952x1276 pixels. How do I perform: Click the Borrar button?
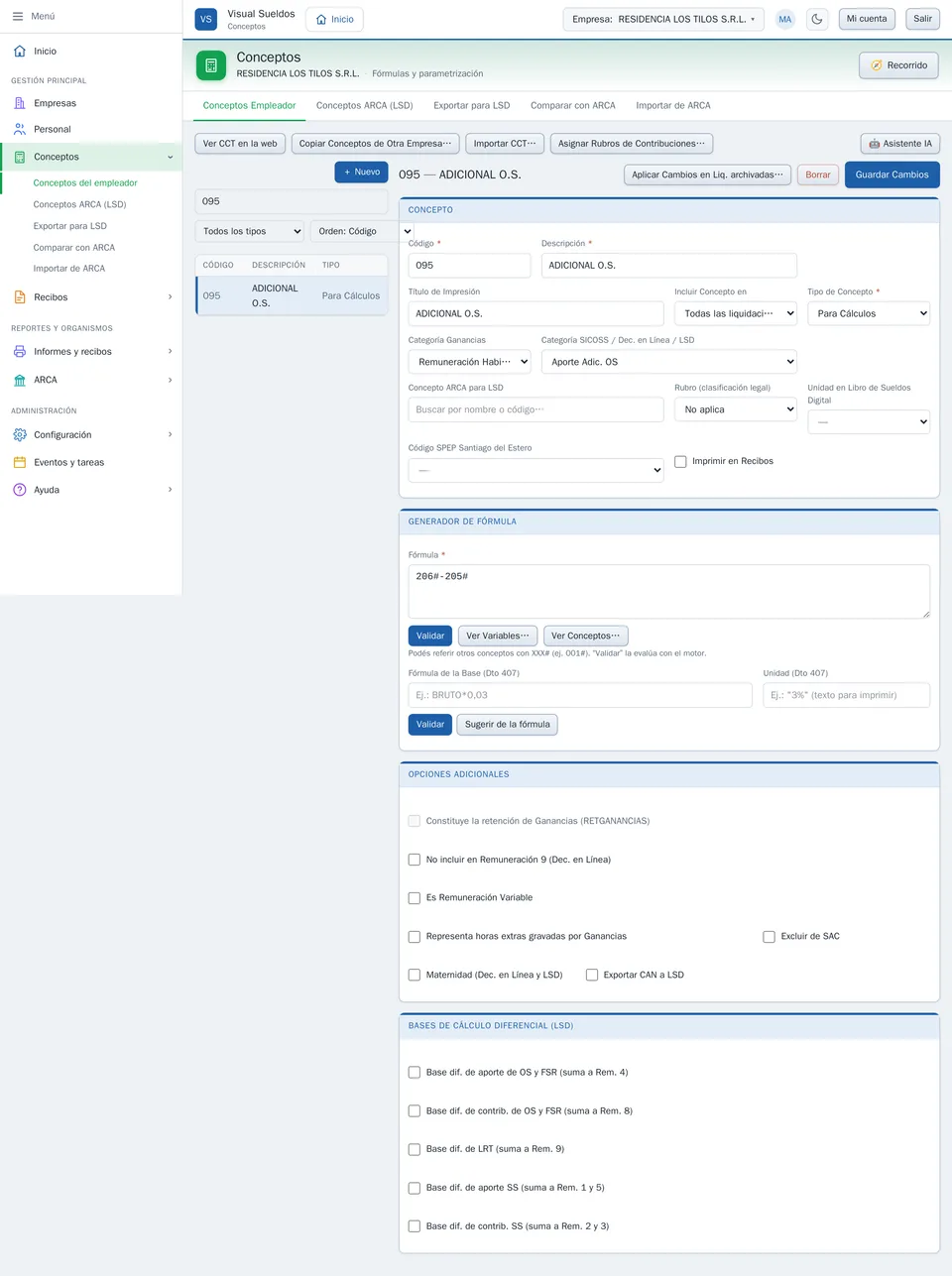click(818, 174)
